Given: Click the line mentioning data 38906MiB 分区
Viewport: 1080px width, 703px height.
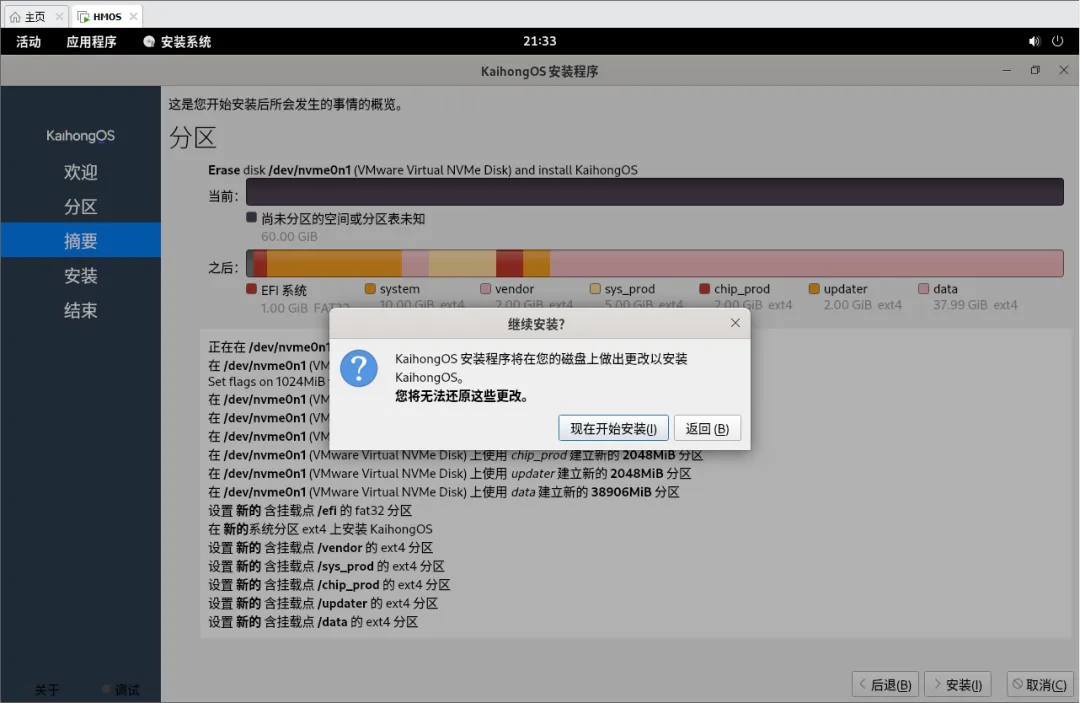Looking at the screenshot, I should coord(444,492).
